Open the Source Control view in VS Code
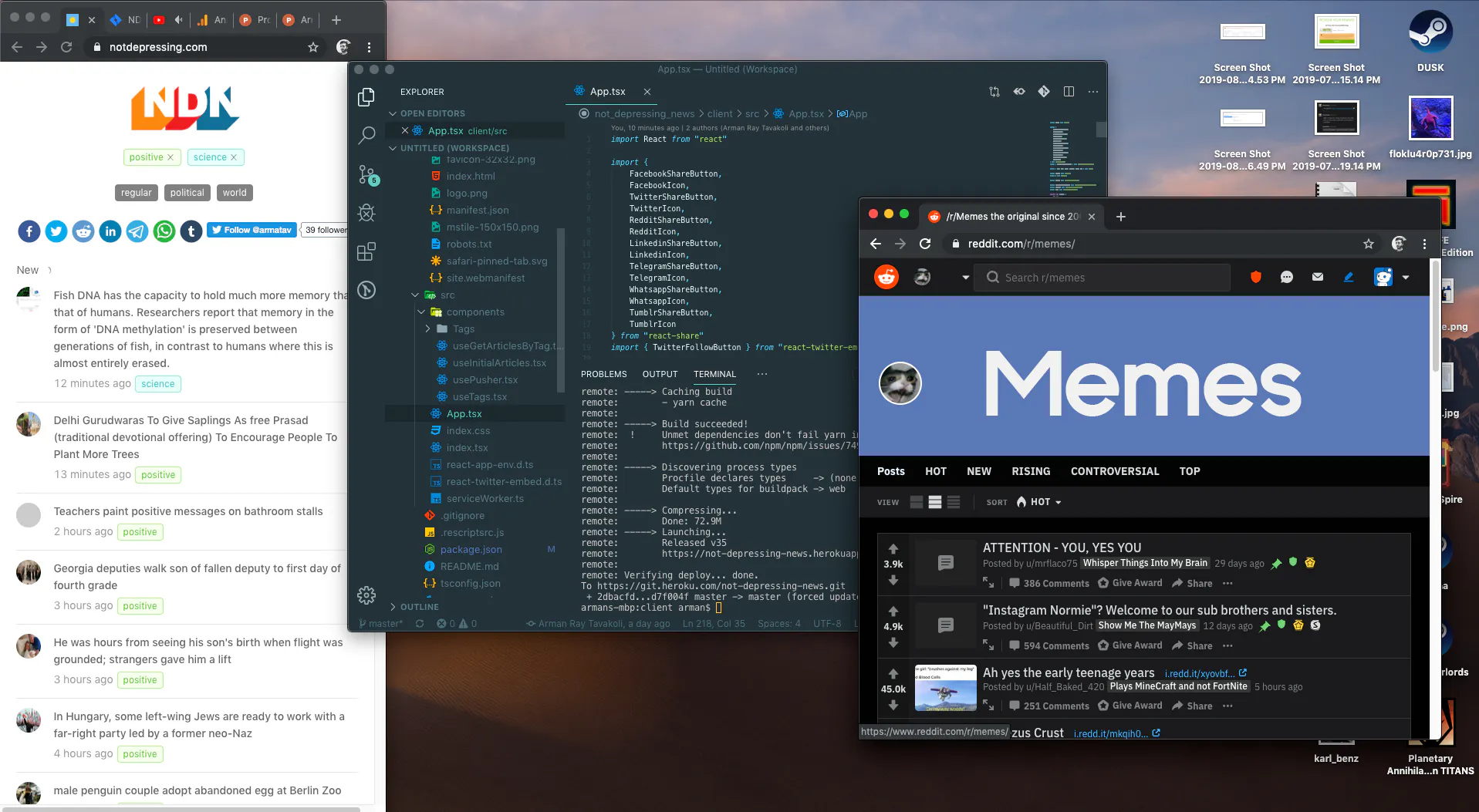This screenshot has height=812, width=1479. 367,175
